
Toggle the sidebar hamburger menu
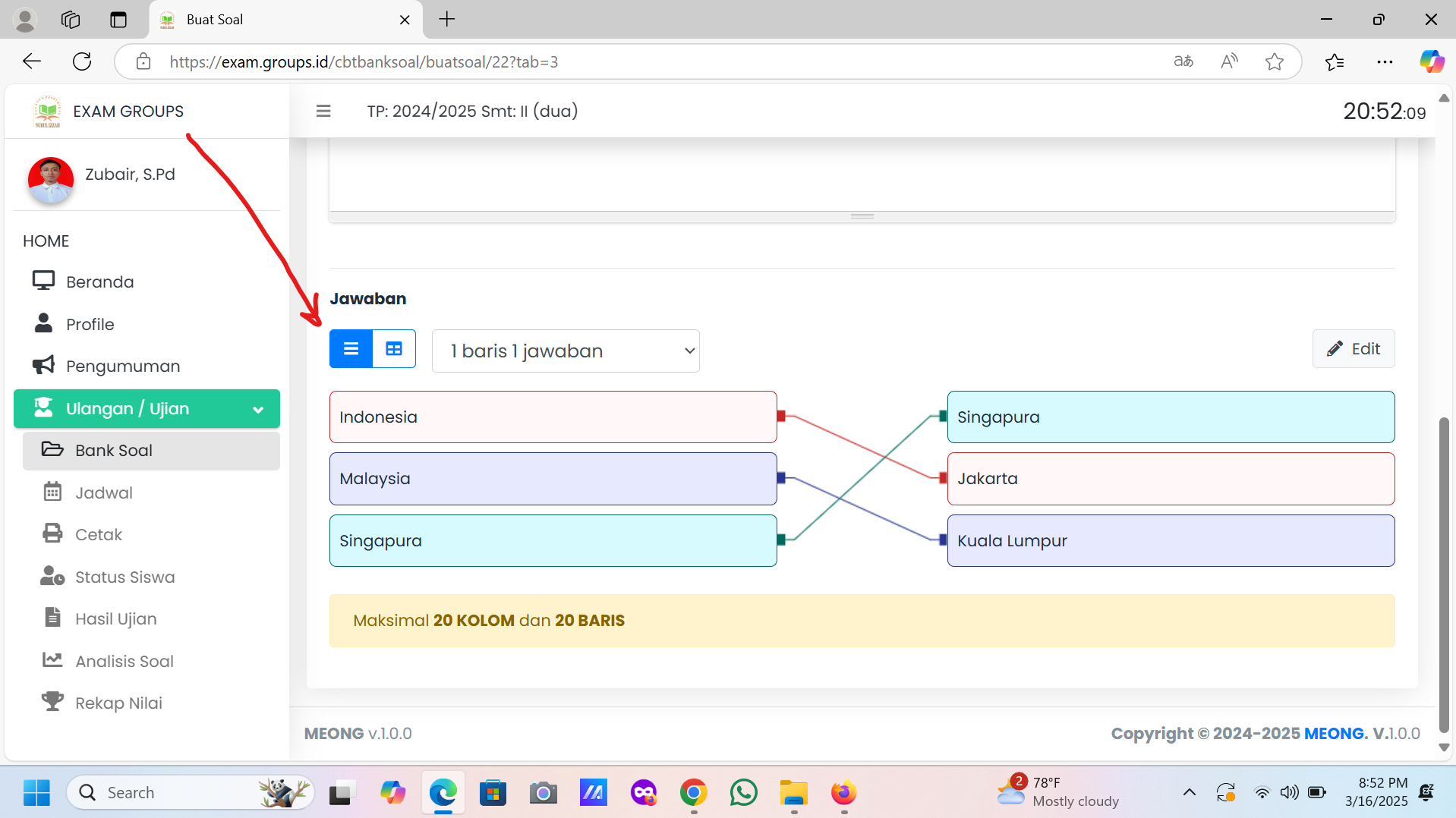point(323,112)
